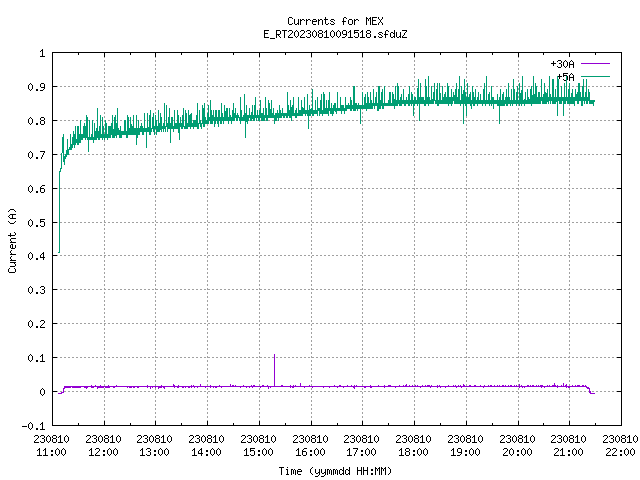Click the chart title 'Currents for MEX'

tap(335, 21)
